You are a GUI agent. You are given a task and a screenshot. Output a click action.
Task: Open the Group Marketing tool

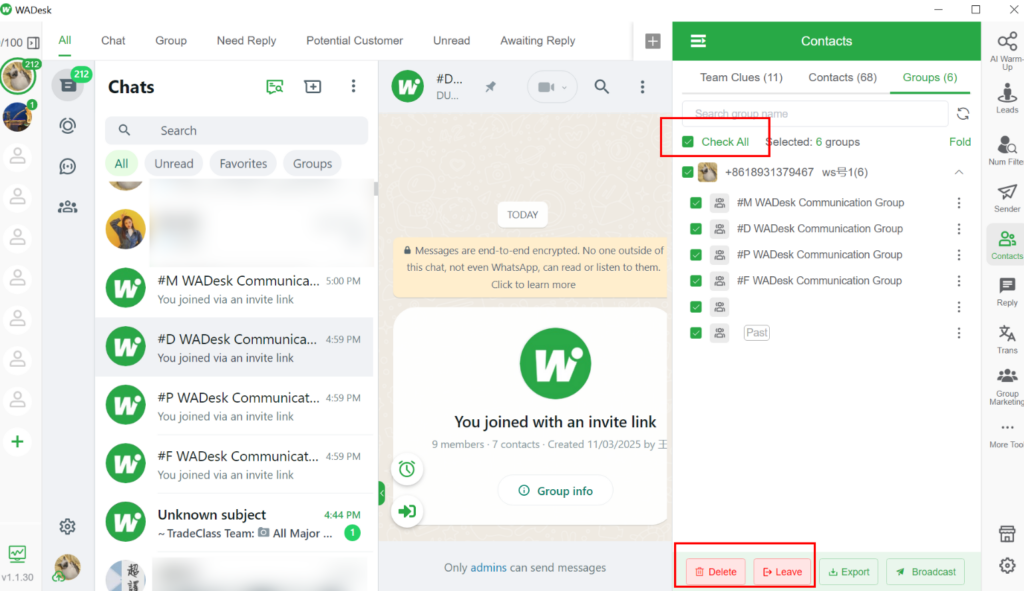[1007, 387]
